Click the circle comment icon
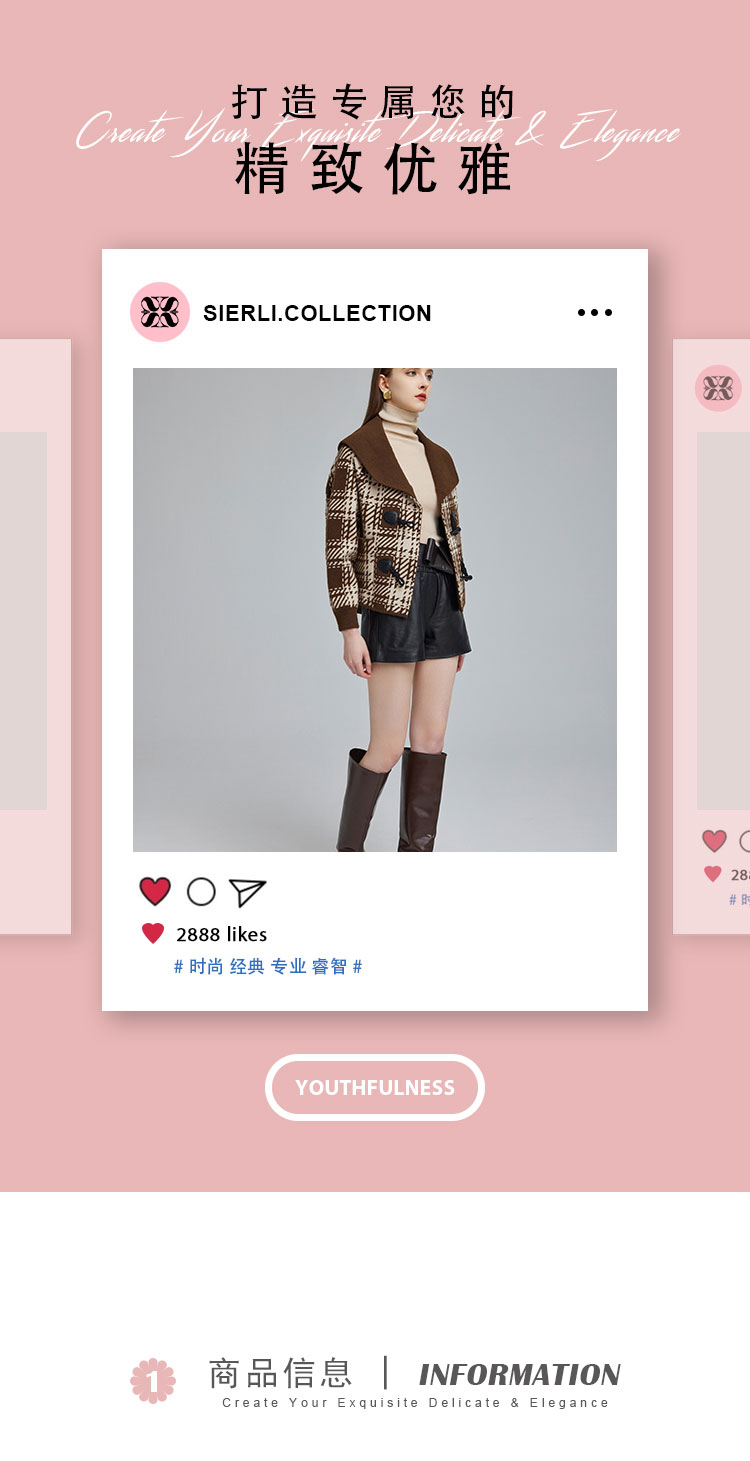Screen dimensions: 750x1461 [x=201, y=891]
